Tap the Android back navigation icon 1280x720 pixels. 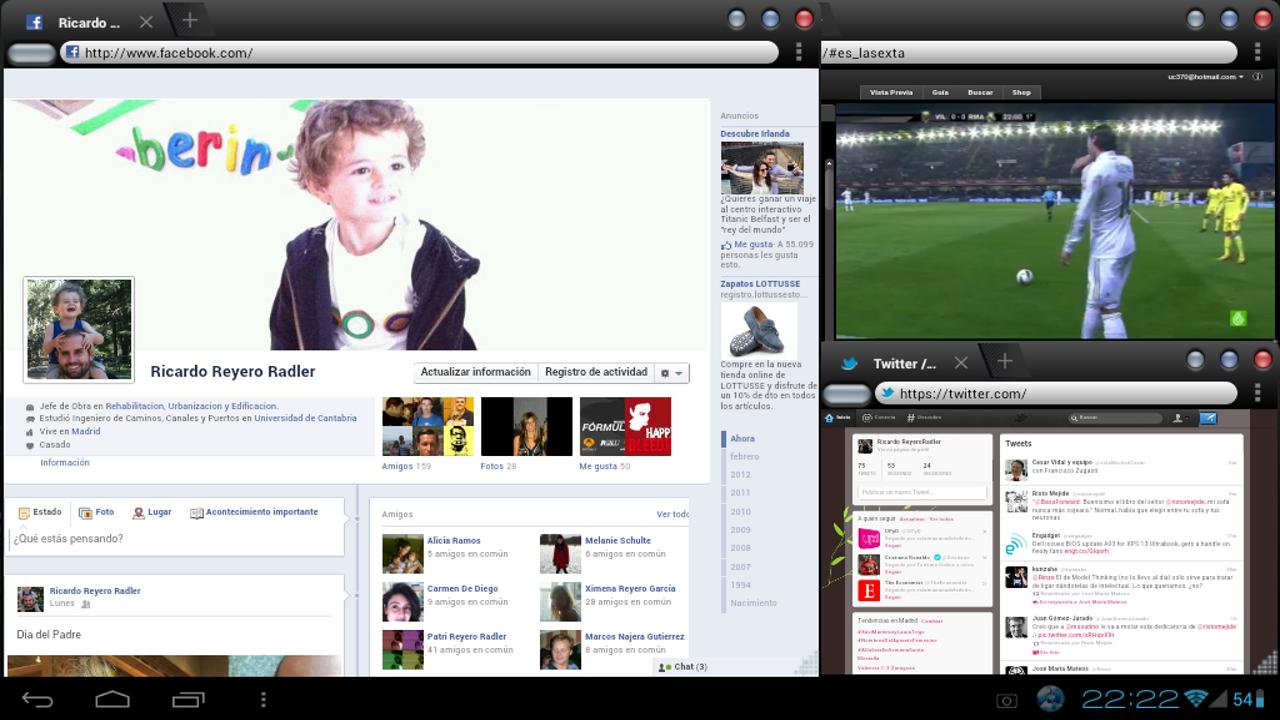(37, 699)
